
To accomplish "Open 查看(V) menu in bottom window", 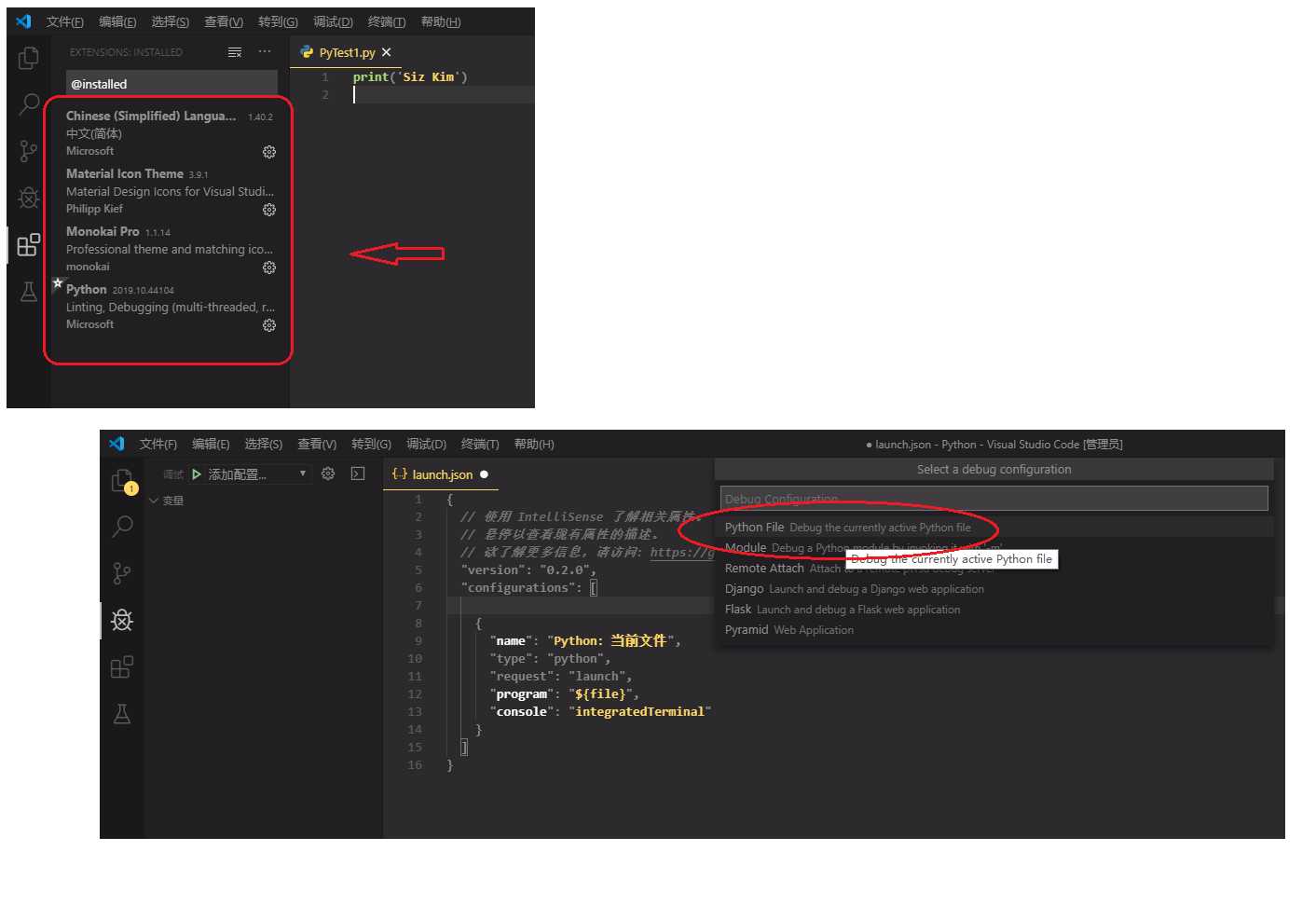I will pyautogui.click(x=317, y=444).
